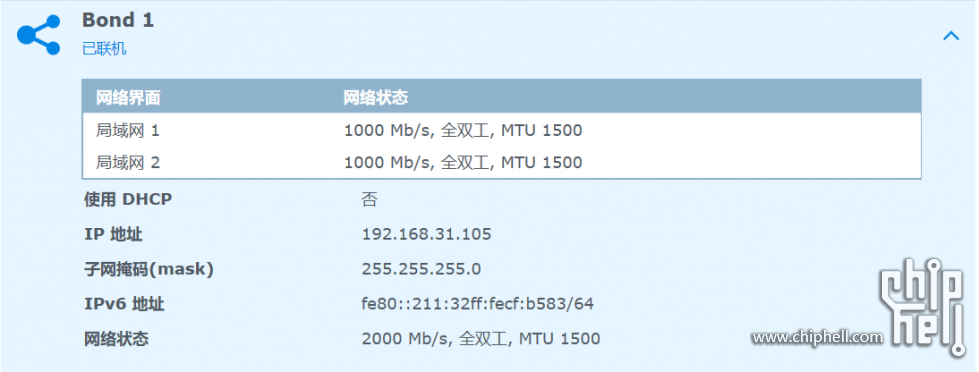Click the 网络状态 column header
Image resolution: width=979 pixels, height=372 pixels.
point(376,97)
